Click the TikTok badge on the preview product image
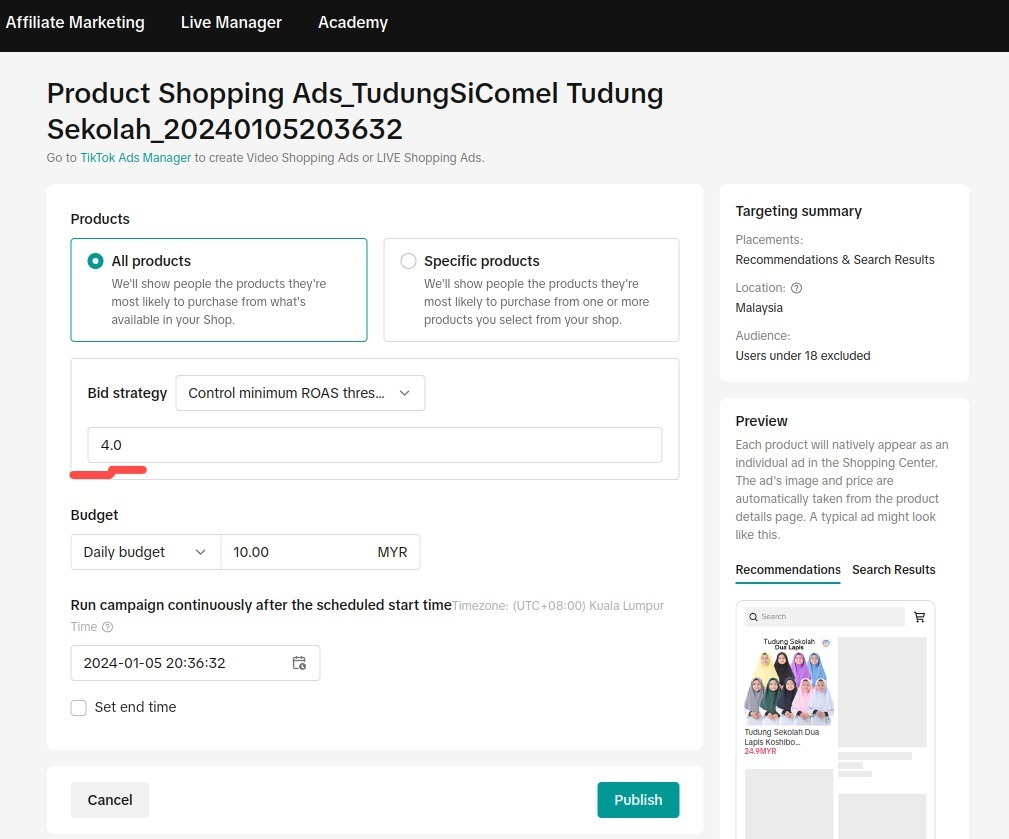Viewport: 1009px width, 839px height. [826, 643]
